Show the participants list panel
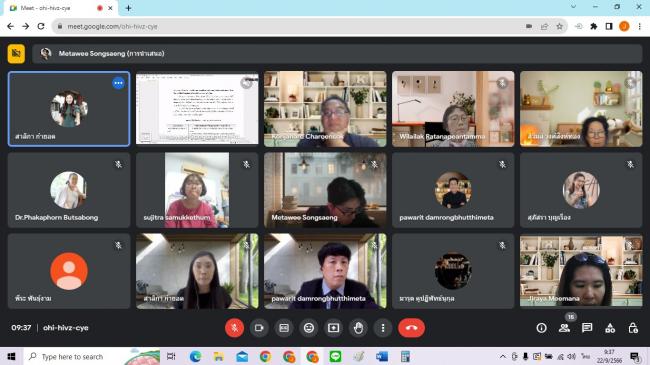The width and height of the screenshot is (650, 365). coord(564,328)
